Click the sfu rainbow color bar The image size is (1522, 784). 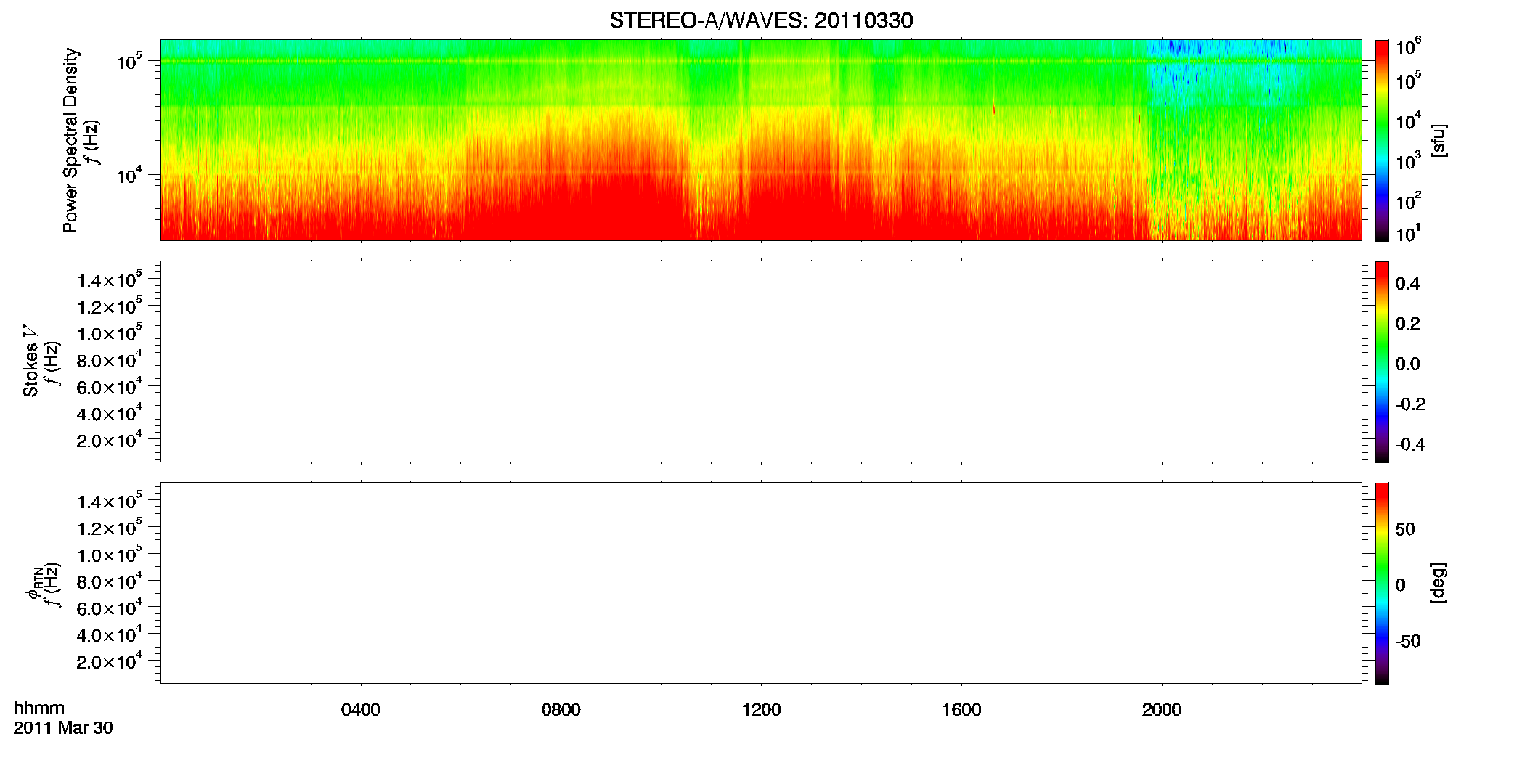1382,140
